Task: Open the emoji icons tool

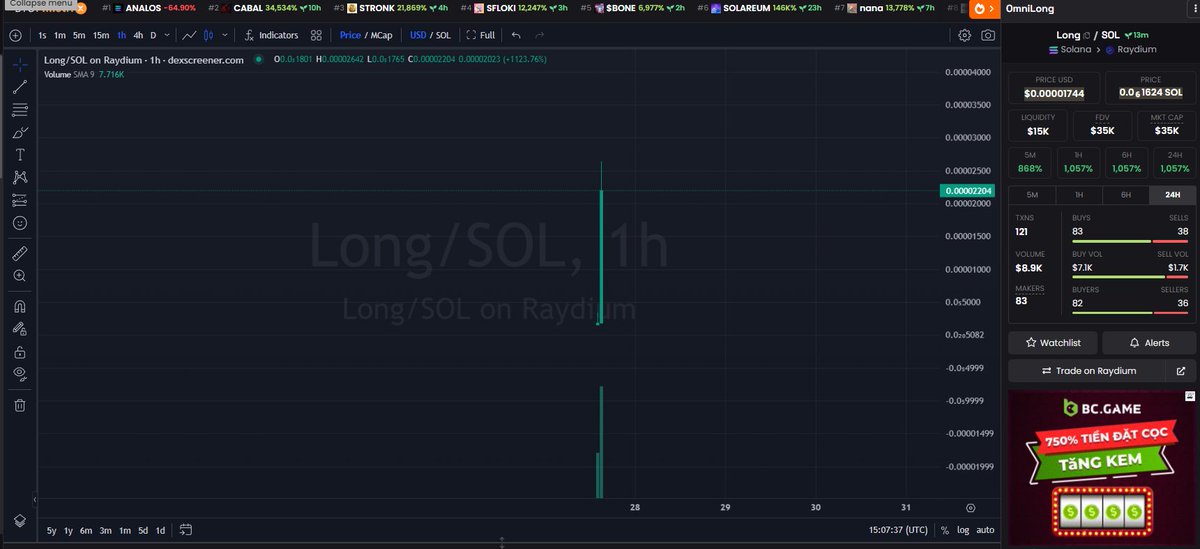Action: (20, 223)
